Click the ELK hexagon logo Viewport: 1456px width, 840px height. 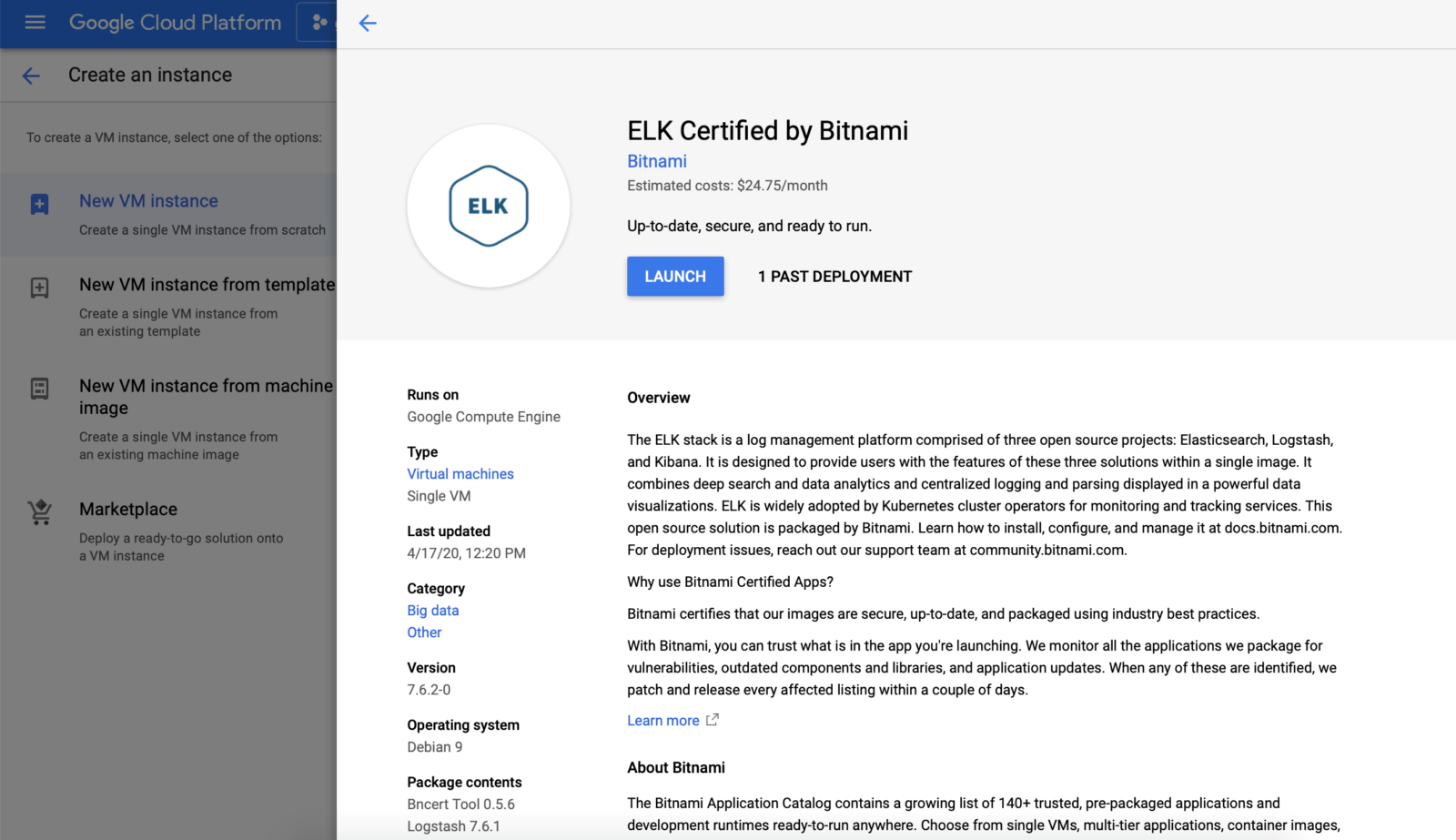(x=489, y=206)
